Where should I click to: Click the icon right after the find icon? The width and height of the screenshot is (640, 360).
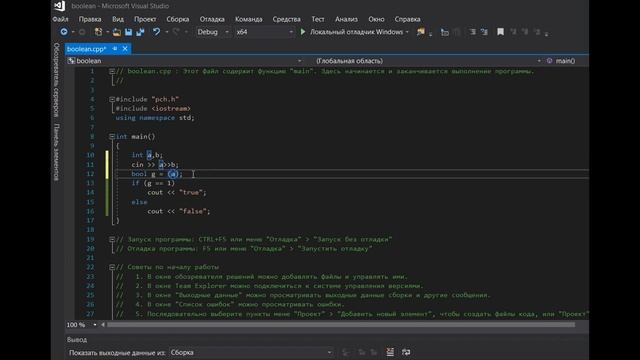click(x=444, y=32)
